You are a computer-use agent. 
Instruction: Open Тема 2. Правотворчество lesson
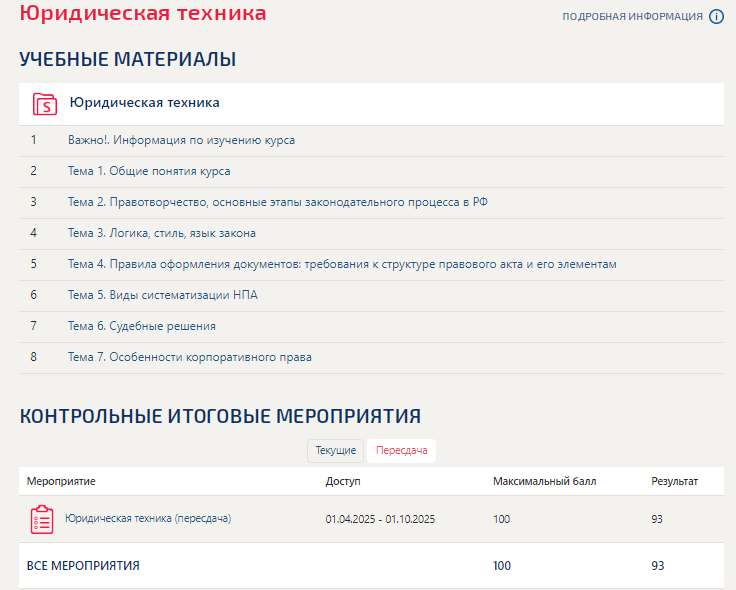coord(277,202)
